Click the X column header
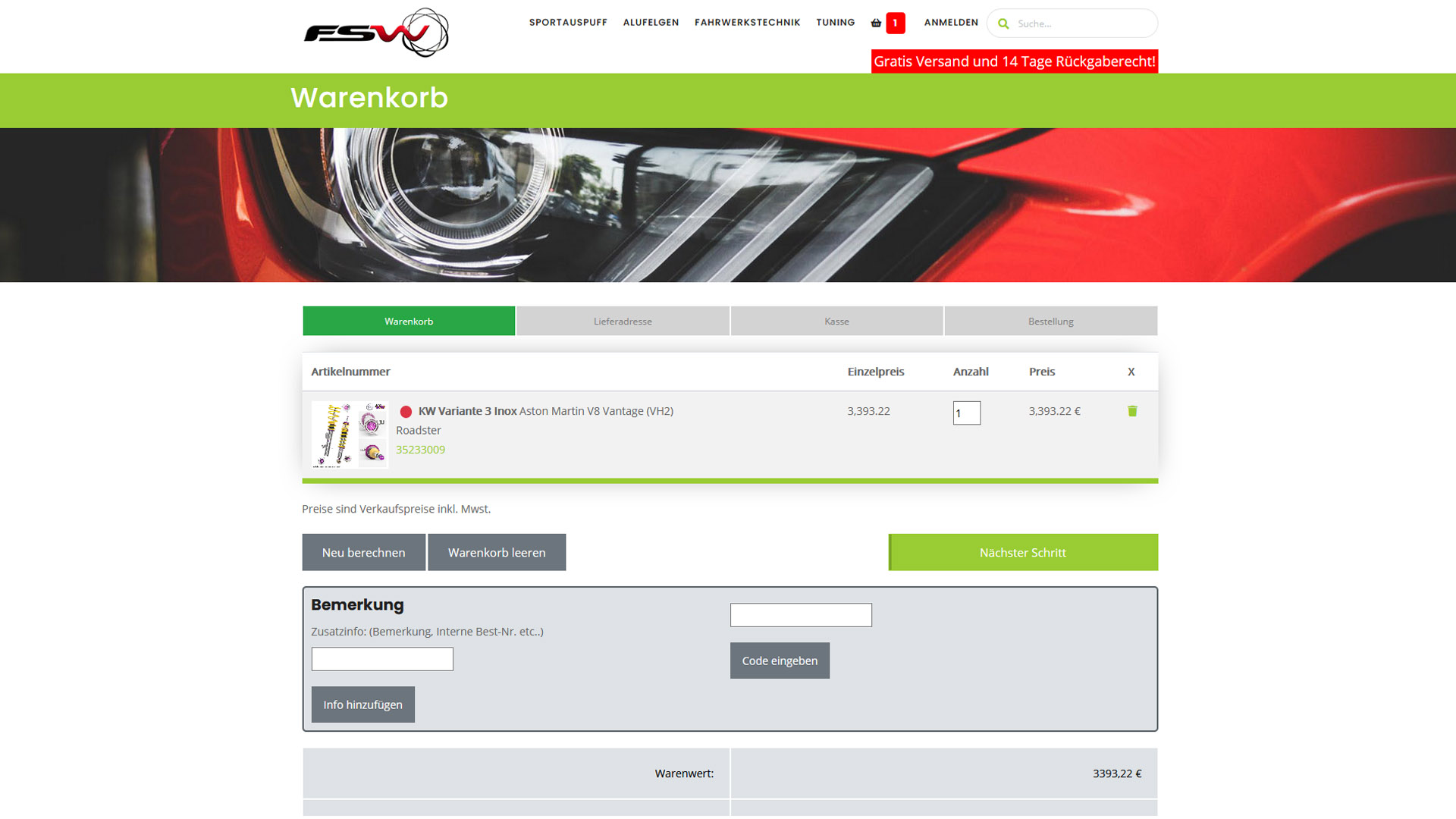This screenshot has height=819, width=1456. pos(1131,372)
